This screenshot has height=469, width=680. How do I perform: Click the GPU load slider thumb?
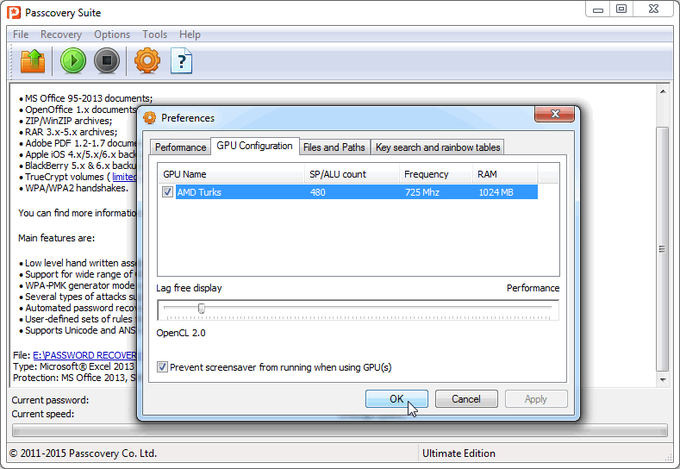pos(201,308)
